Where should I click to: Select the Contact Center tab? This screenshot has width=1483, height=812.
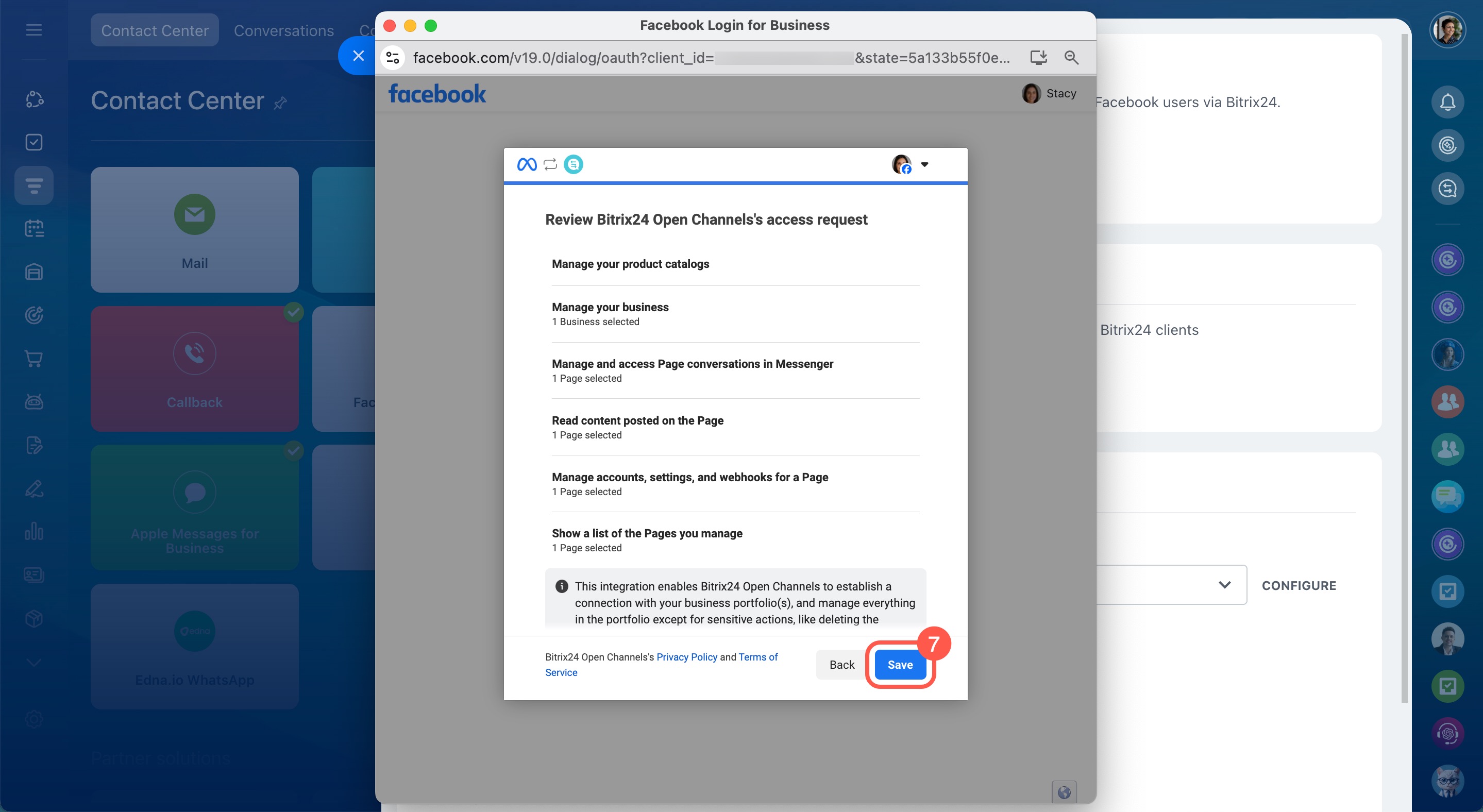[x=154, y=30]
